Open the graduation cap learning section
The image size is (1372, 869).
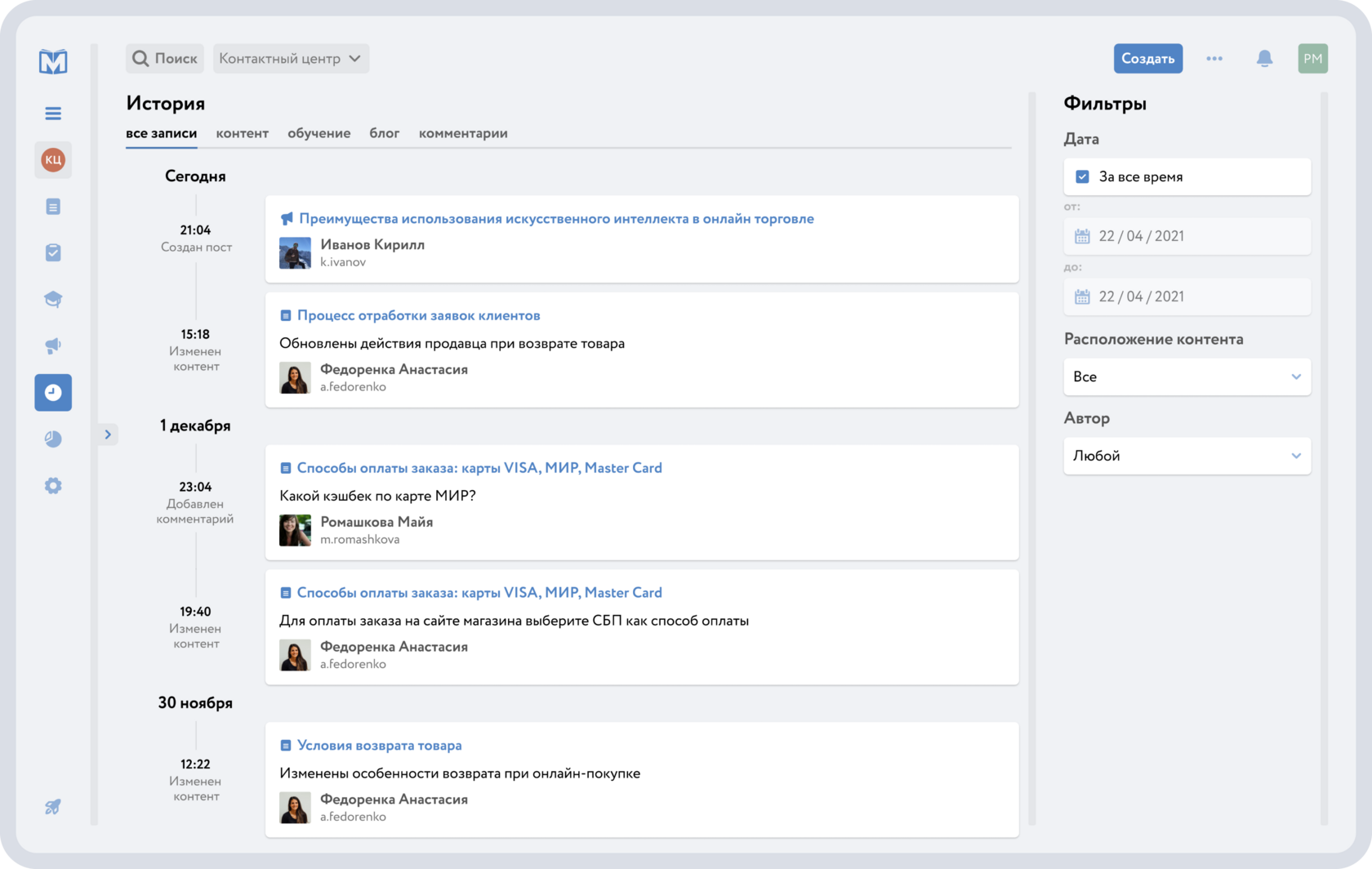(53, 299)
